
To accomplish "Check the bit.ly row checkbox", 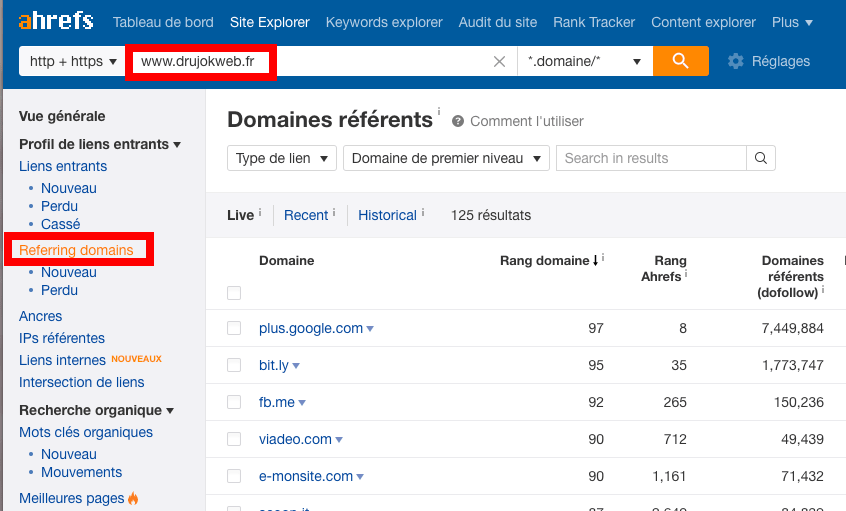I will (234, 365).
